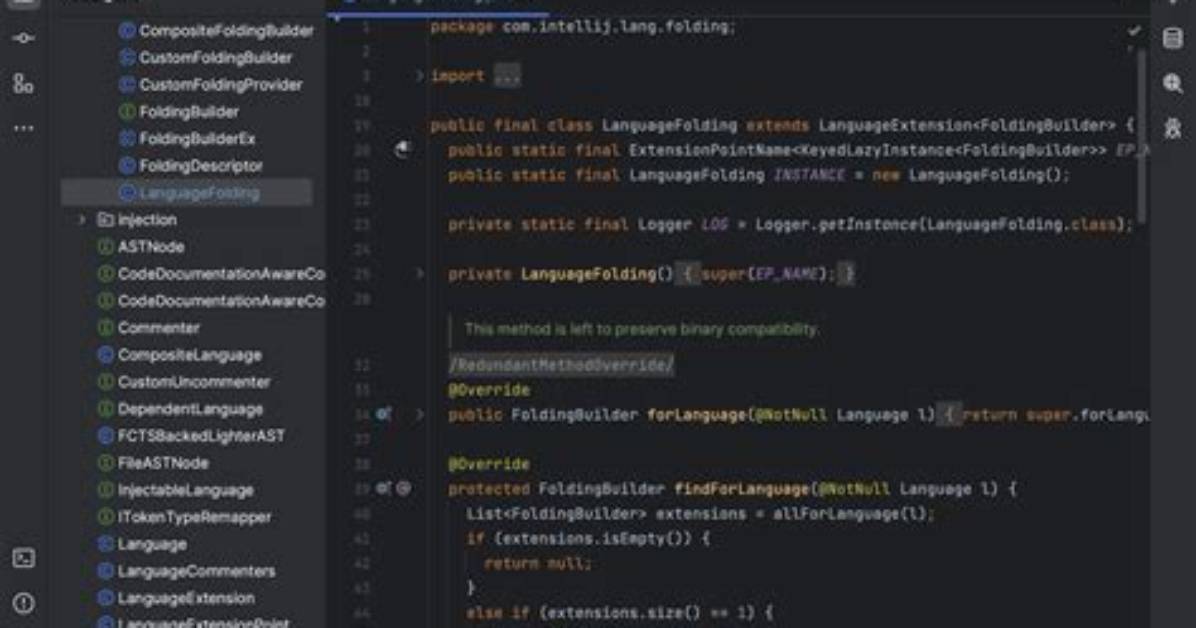1196x628 pixels.
Task: Select ITokenTypeRemapper in project tree
Action: pos(194,517)
